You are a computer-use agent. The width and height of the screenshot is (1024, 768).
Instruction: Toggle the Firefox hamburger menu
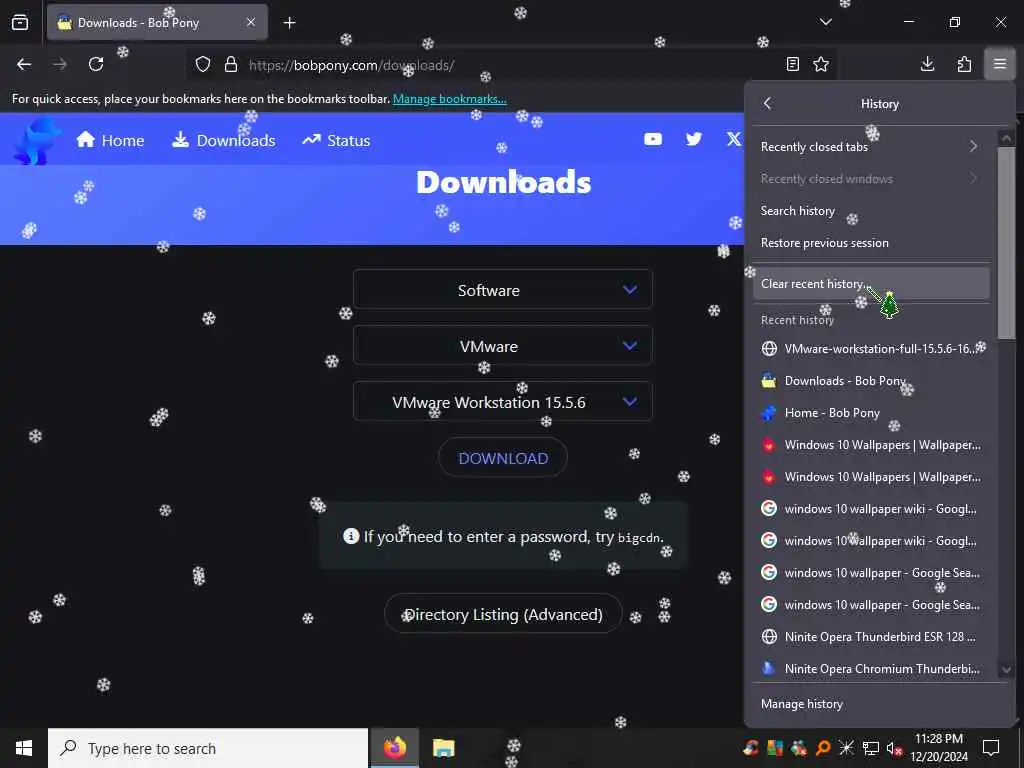click(x=1000, y=64)
